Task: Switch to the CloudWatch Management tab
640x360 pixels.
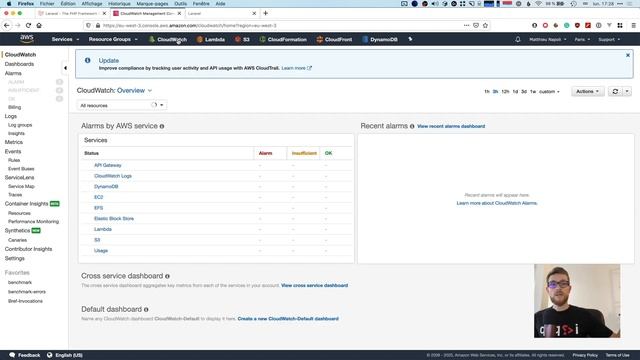Action: click(147, 13)
